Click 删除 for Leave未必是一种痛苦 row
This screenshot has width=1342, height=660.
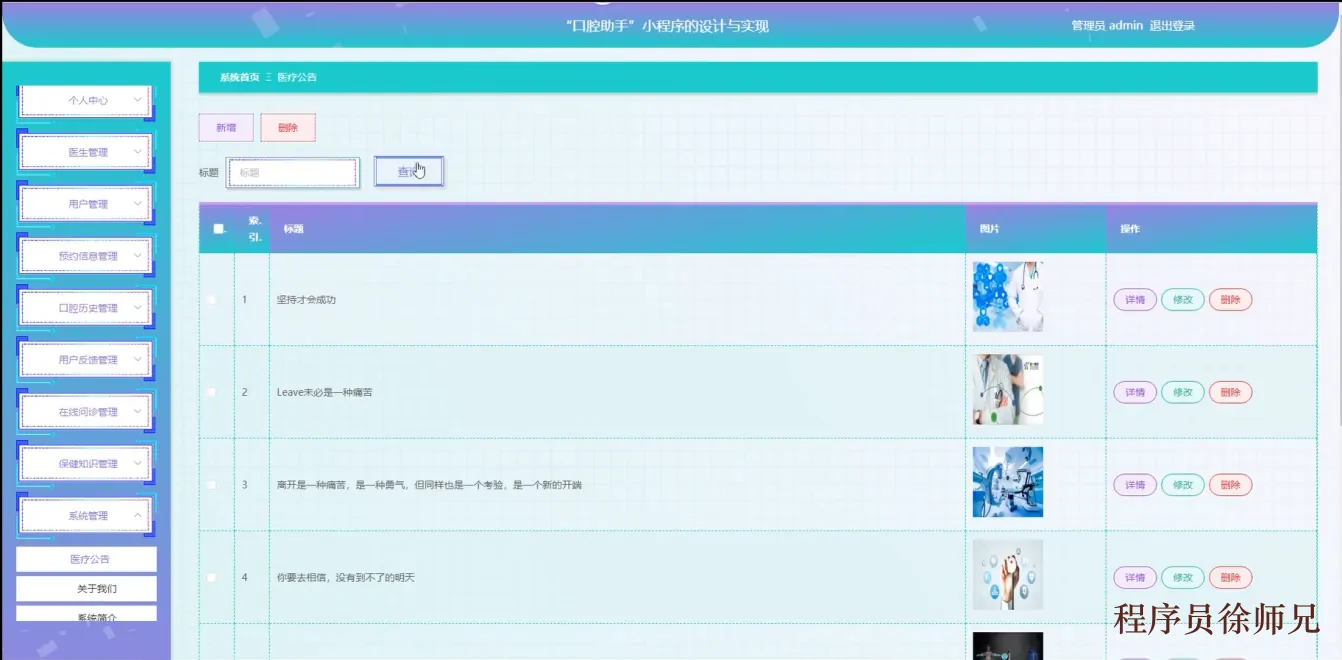tap(1231, 393)
